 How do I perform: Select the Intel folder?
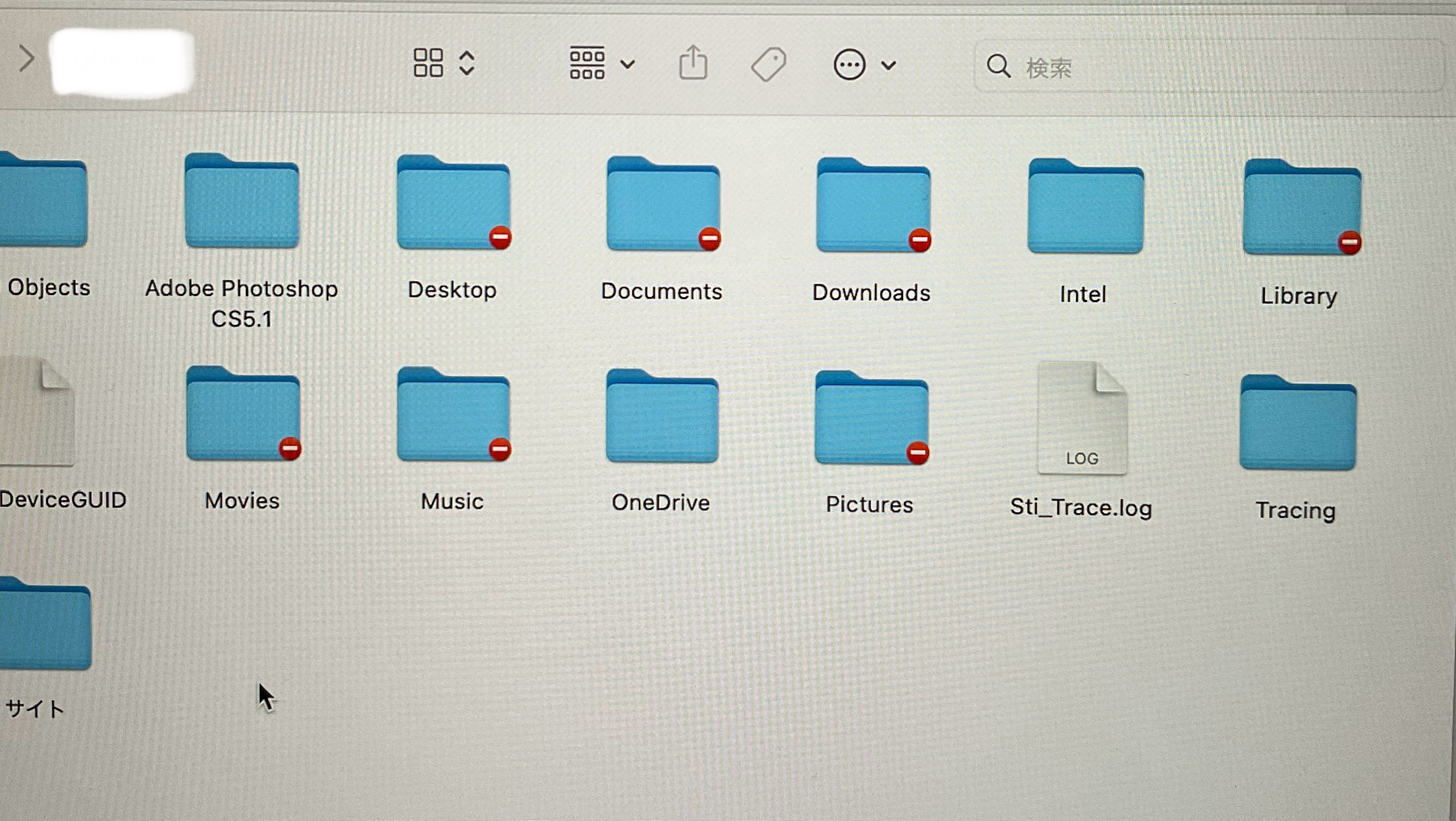click(x=1084, y=208)
